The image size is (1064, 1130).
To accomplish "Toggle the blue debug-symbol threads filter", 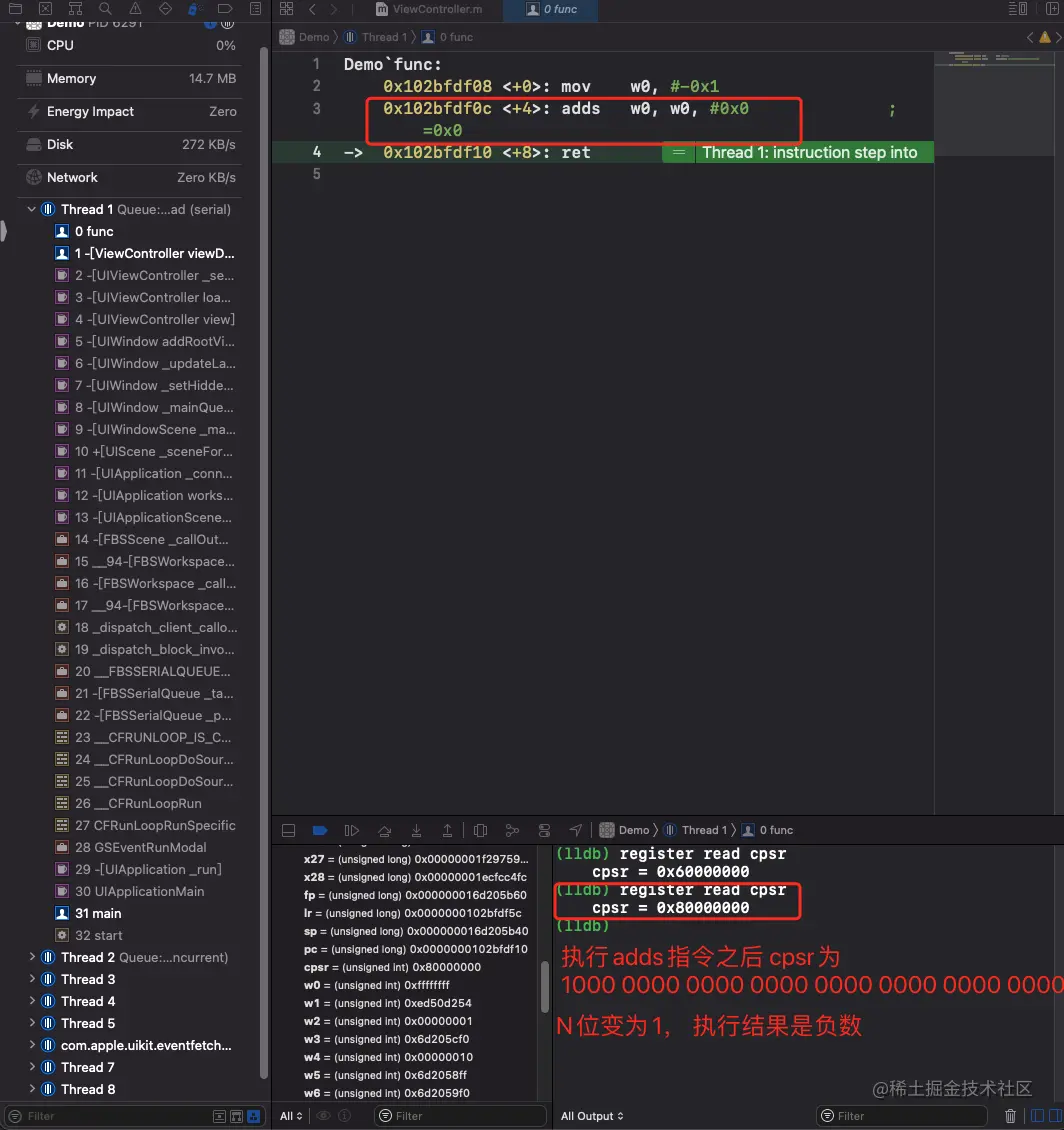I will coord(253,1116).
